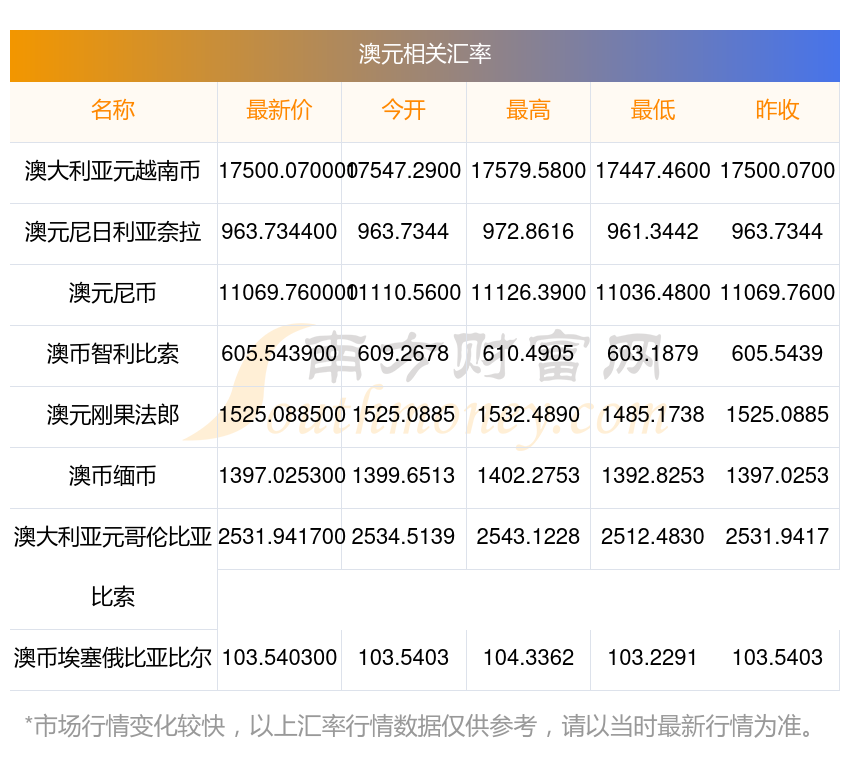Select the highest value 104.3362

point(528,658)
